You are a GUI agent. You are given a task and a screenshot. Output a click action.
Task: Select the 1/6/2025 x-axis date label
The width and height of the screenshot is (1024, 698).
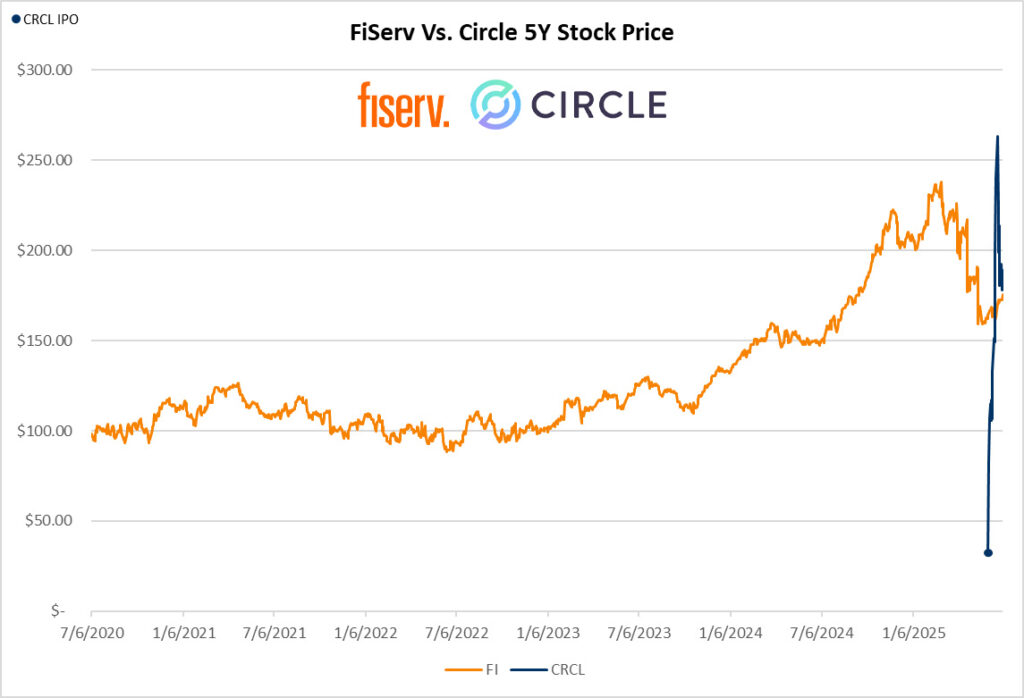point(912,633)
